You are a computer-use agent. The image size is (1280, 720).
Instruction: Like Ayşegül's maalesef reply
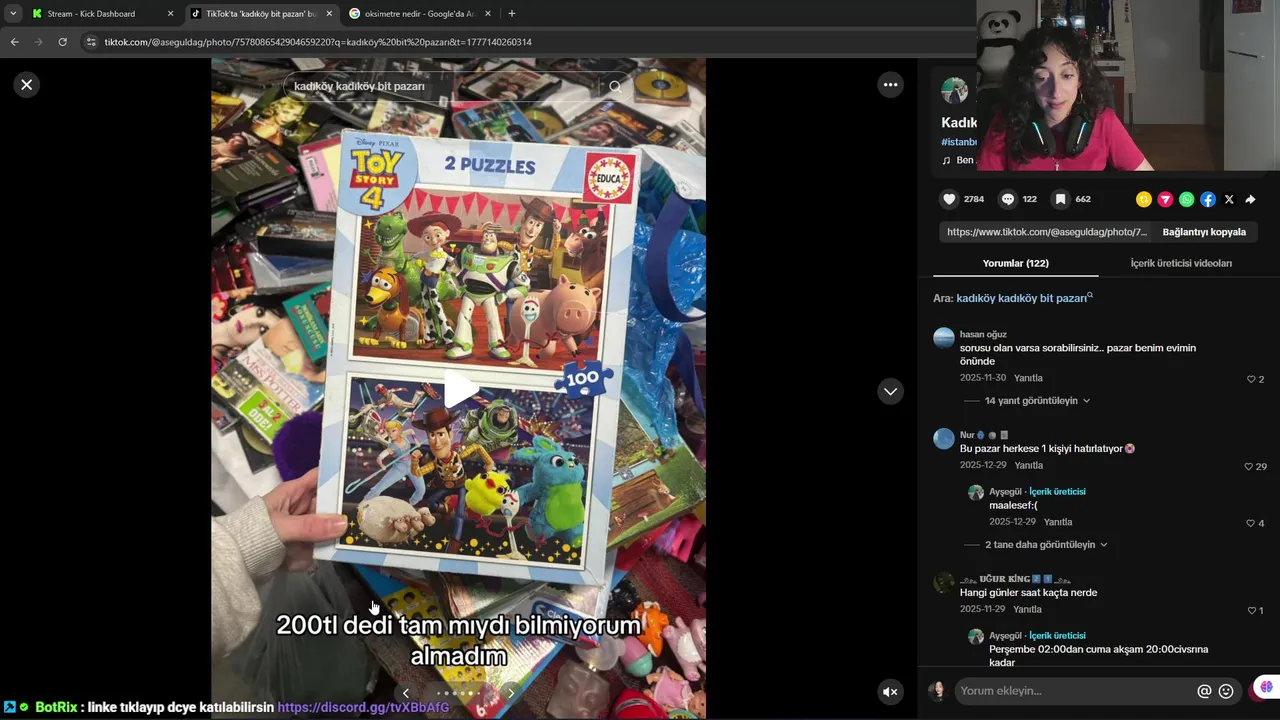tap(1251, 523)
